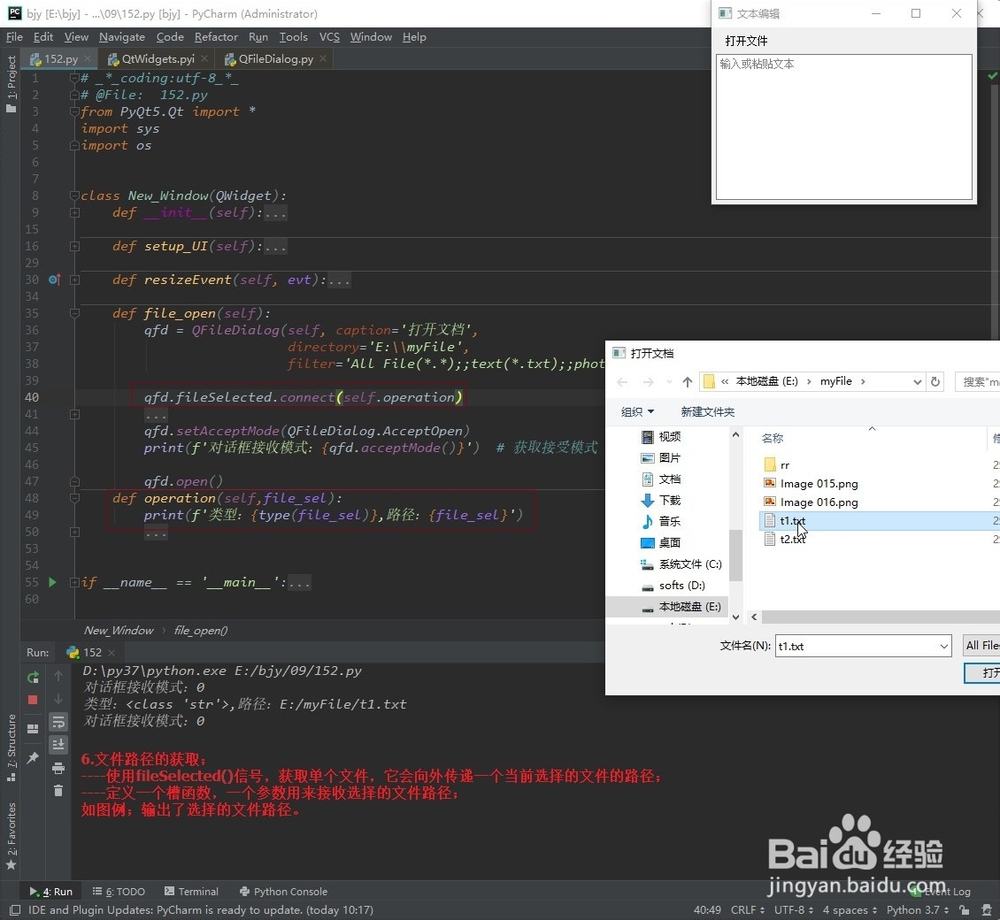
Task: Collapse the file_open method
Action: (75, 313)
